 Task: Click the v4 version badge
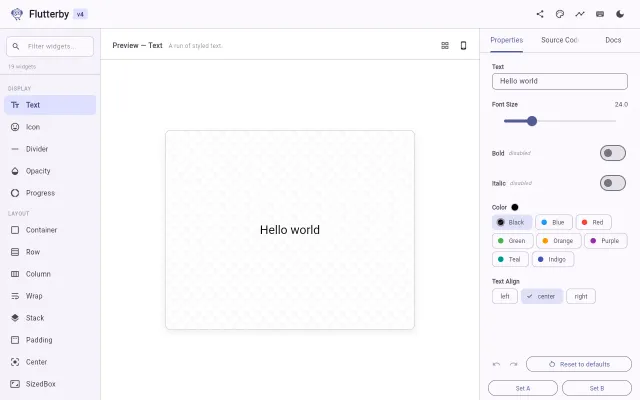pyautogui.click(x=80, y=14)
